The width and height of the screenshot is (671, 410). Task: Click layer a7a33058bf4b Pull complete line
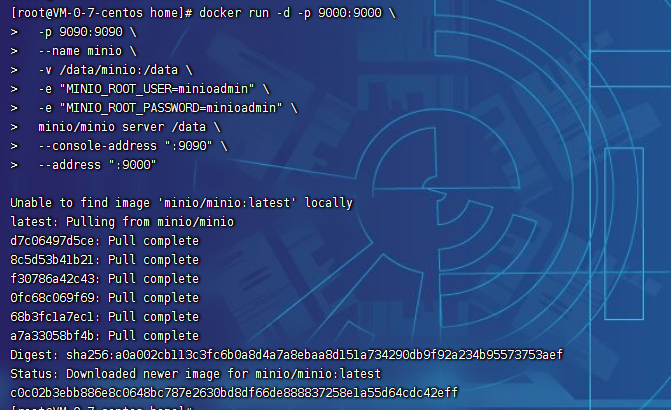tap(105, 336)
